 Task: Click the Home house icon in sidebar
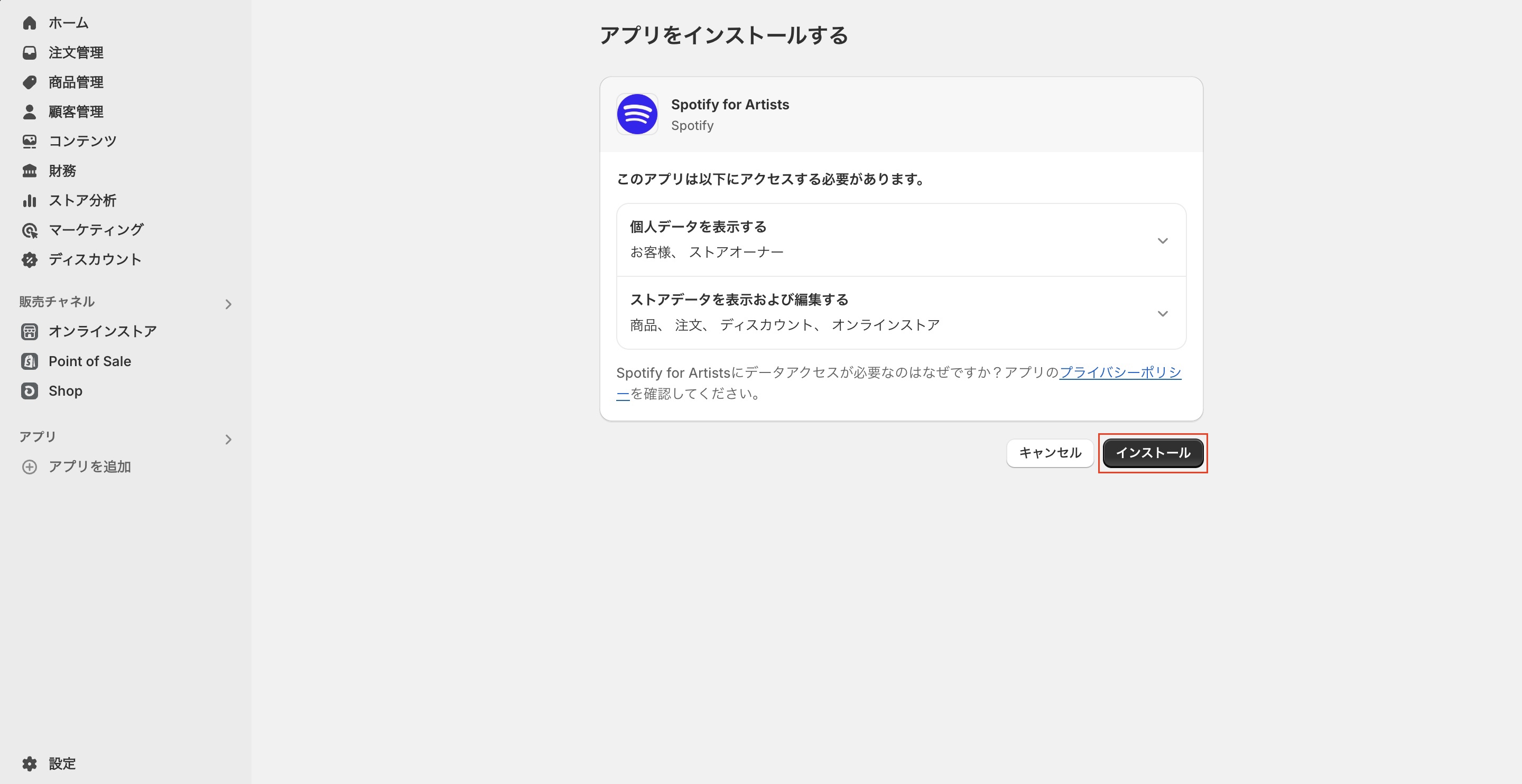[30, 23]
